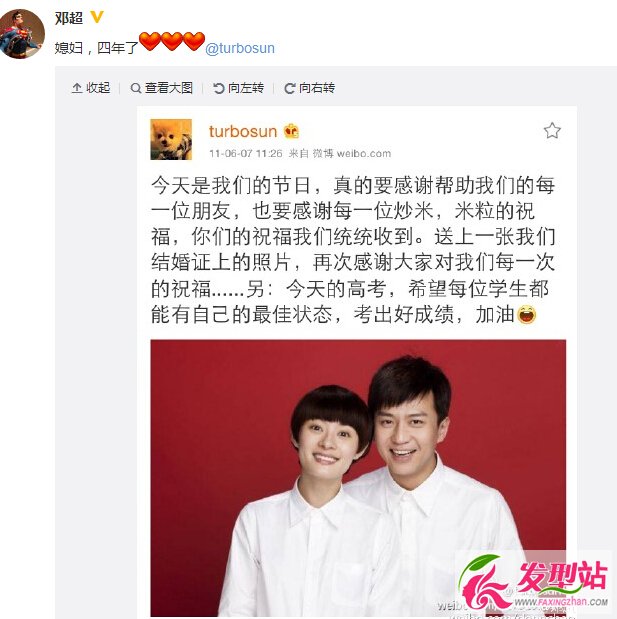Open the @turbosun mention link

pos(240,48)
